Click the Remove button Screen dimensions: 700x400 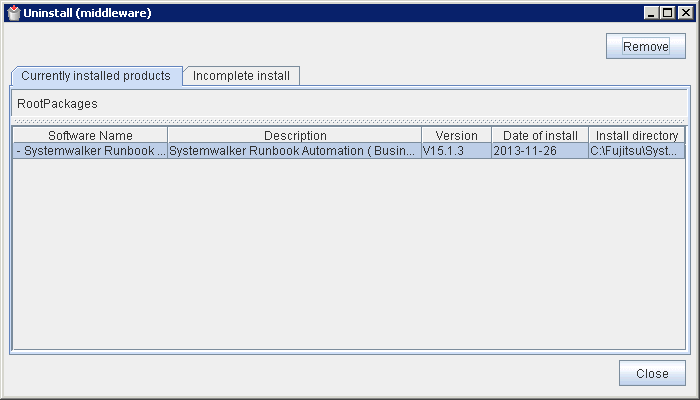pos(646,46)
